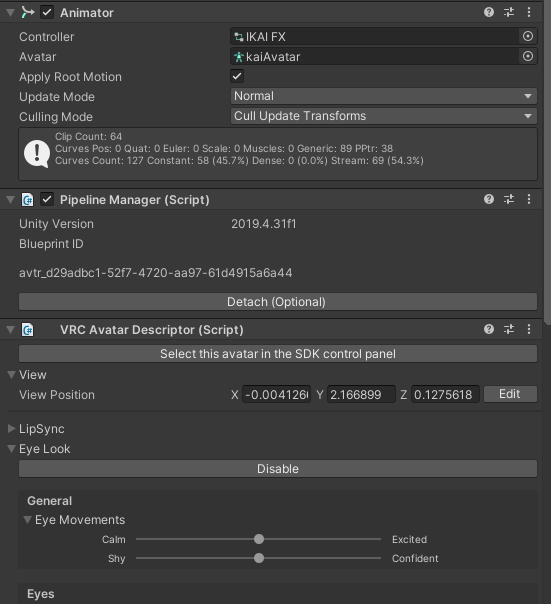551x604 pixels.
Task: Uncheck Apply Root Motion
Action: tap(237, 76)
